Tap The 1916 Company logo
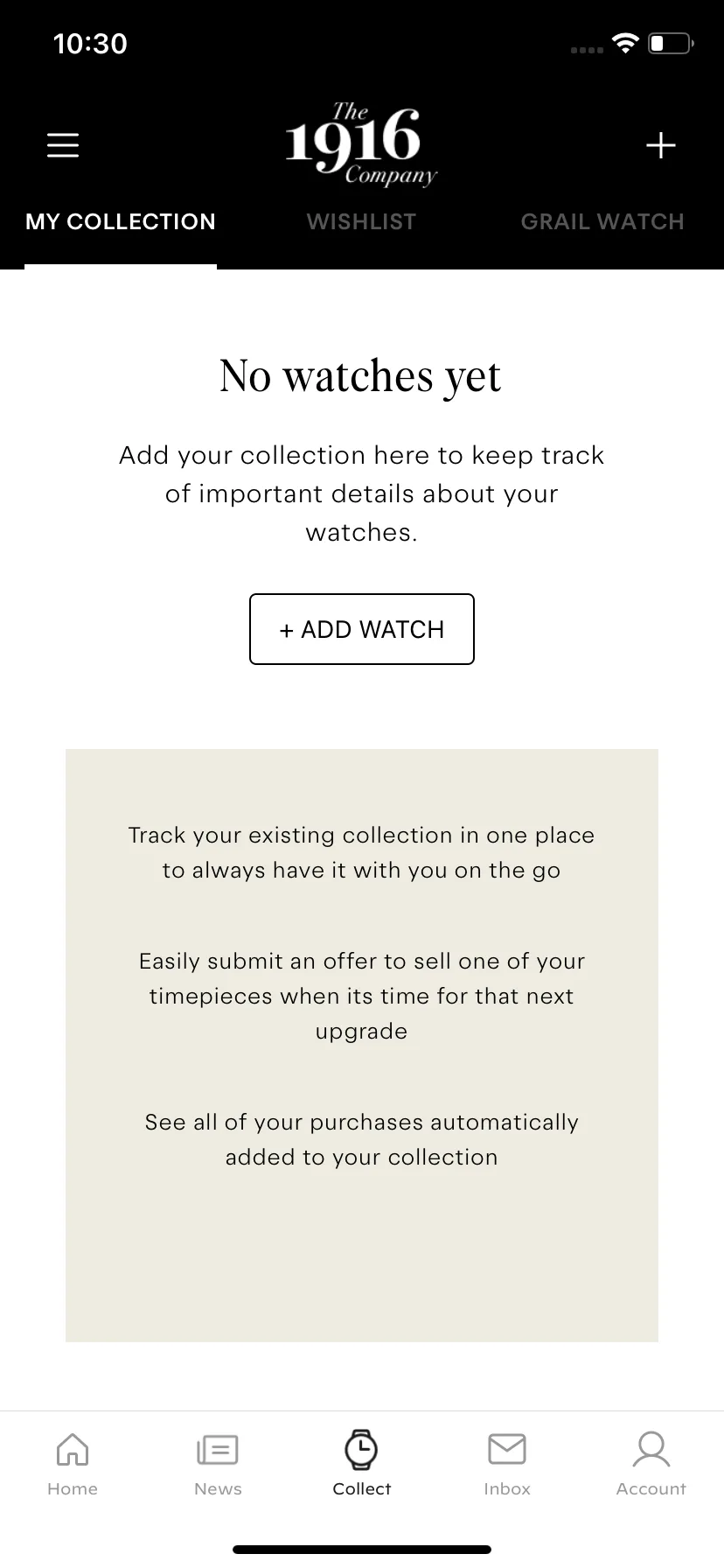 coord(360,144)
